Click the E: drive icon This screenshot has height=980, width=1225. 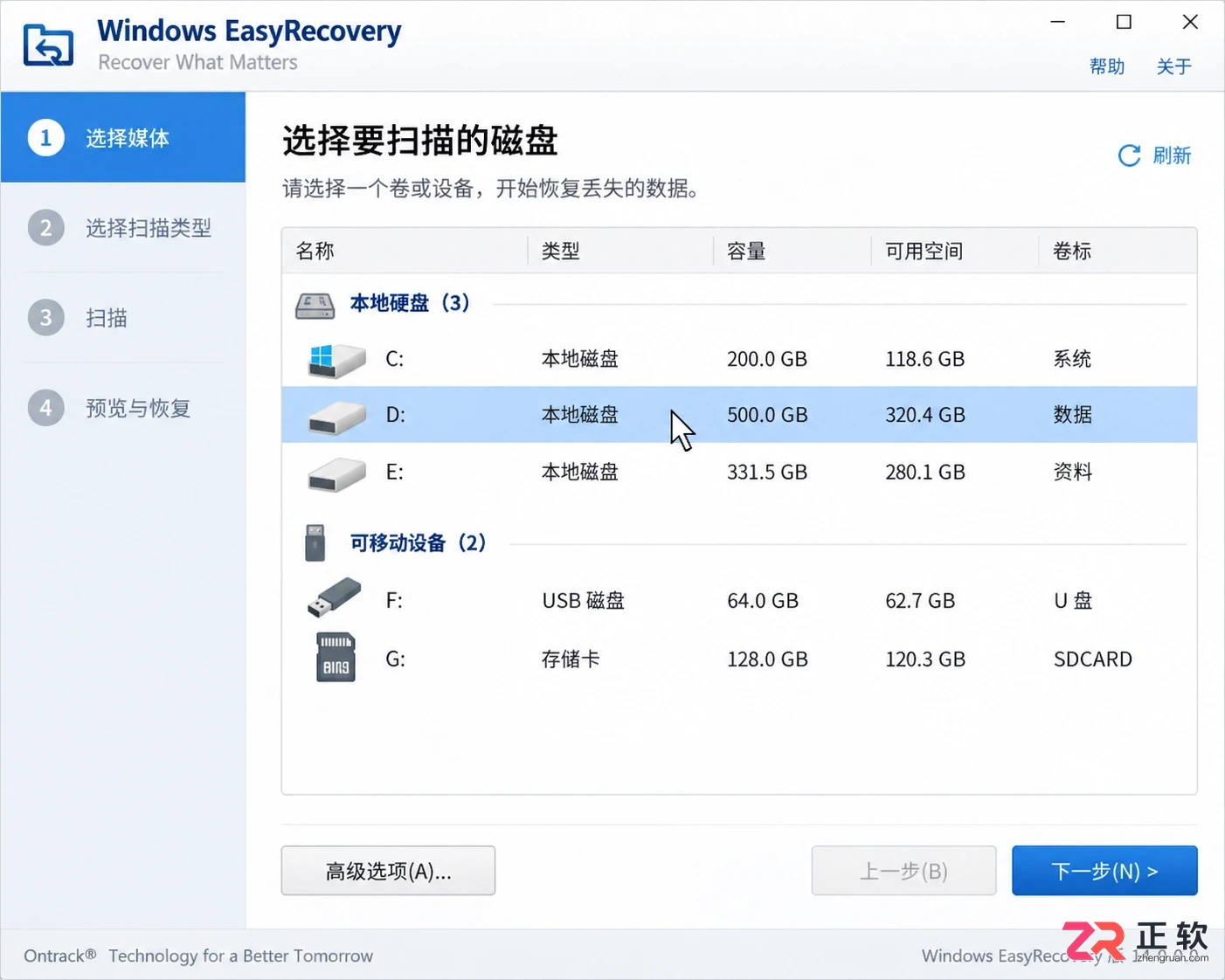pyautogui.click(x=336, y=474)
